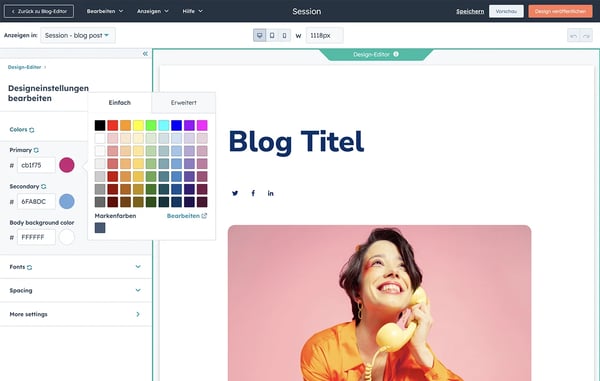
Task: Switch to the Einfach tab
Action: coord(120,103)
